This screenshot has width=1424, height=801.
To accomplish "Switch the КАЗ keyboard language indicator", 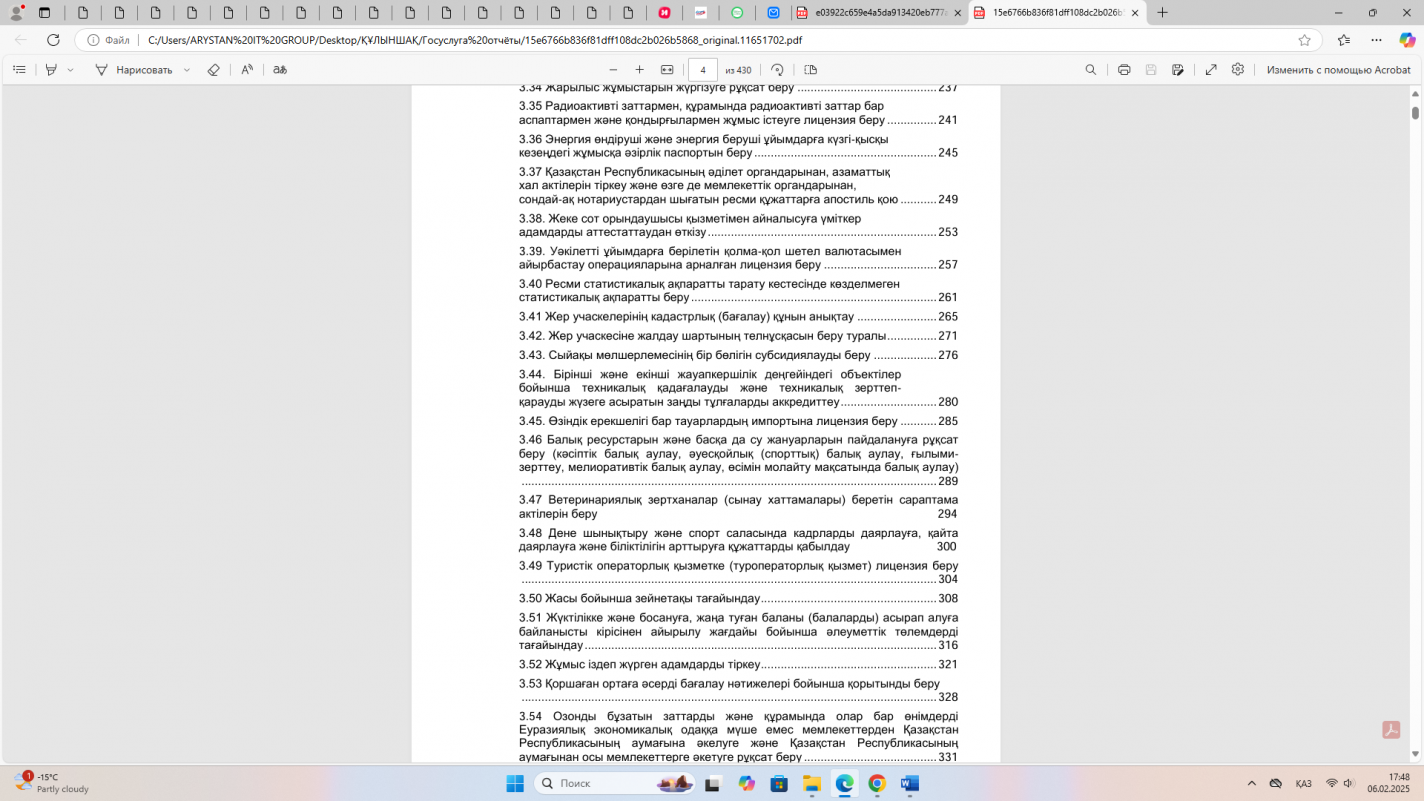I will [1304, 783].
